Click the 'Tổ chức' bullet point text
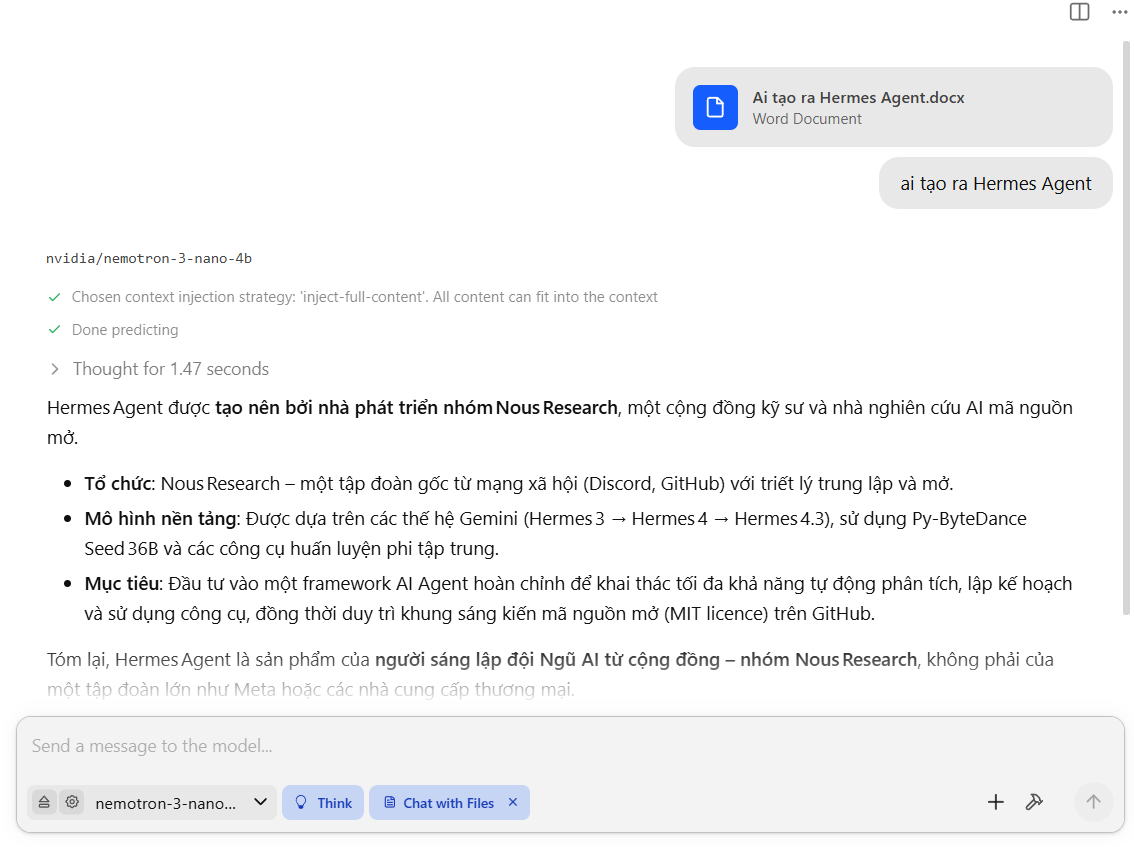Image resolution: width=1134 pixels, height=847 pixels. [519, 484]
